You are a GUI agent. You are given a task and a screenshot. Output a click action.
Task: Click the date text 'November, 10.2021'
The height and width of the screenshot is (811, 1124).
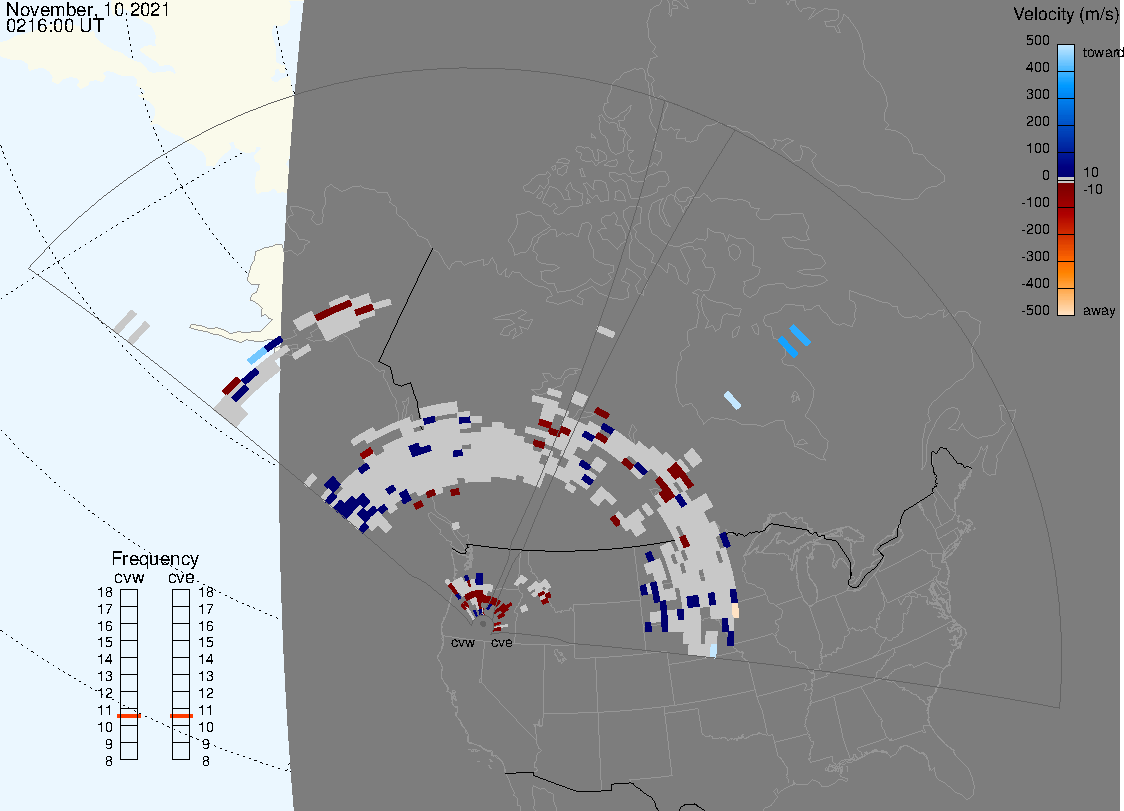87,9
